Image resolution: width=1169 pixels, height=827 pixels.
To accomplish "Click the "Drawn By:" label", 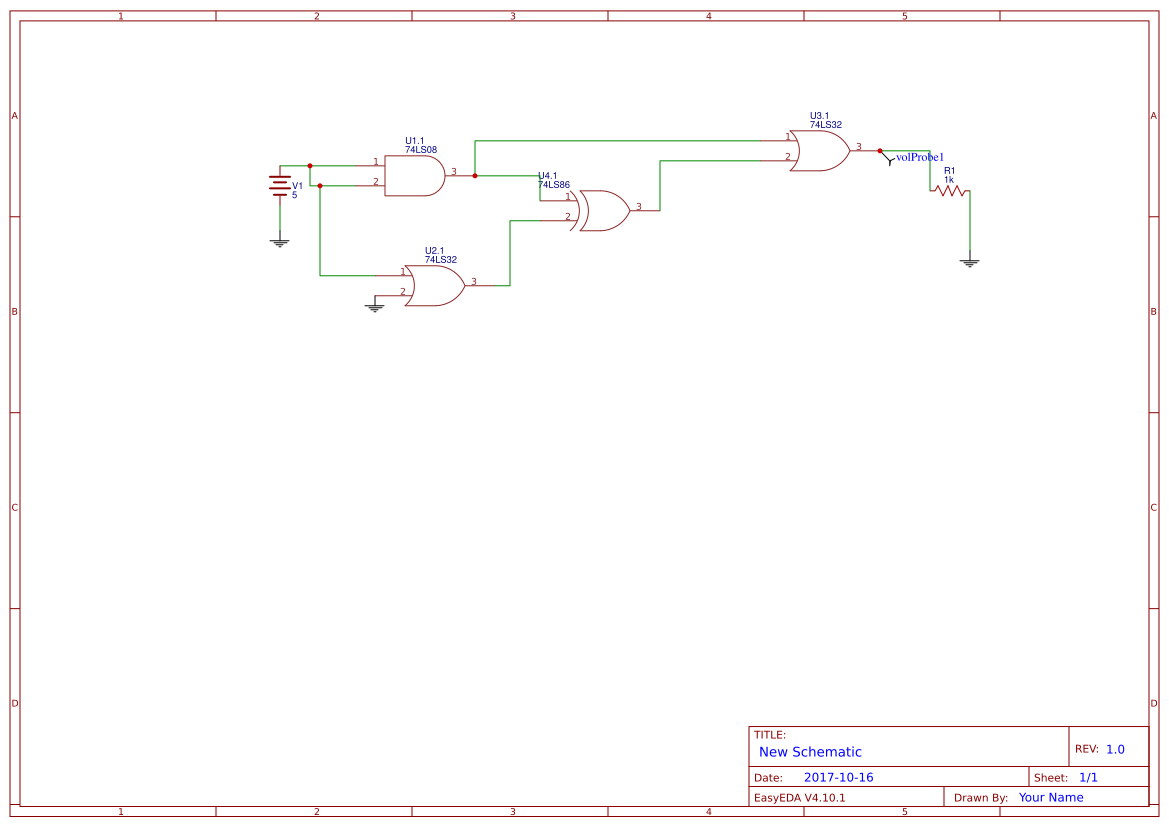I will pos(980,797).
